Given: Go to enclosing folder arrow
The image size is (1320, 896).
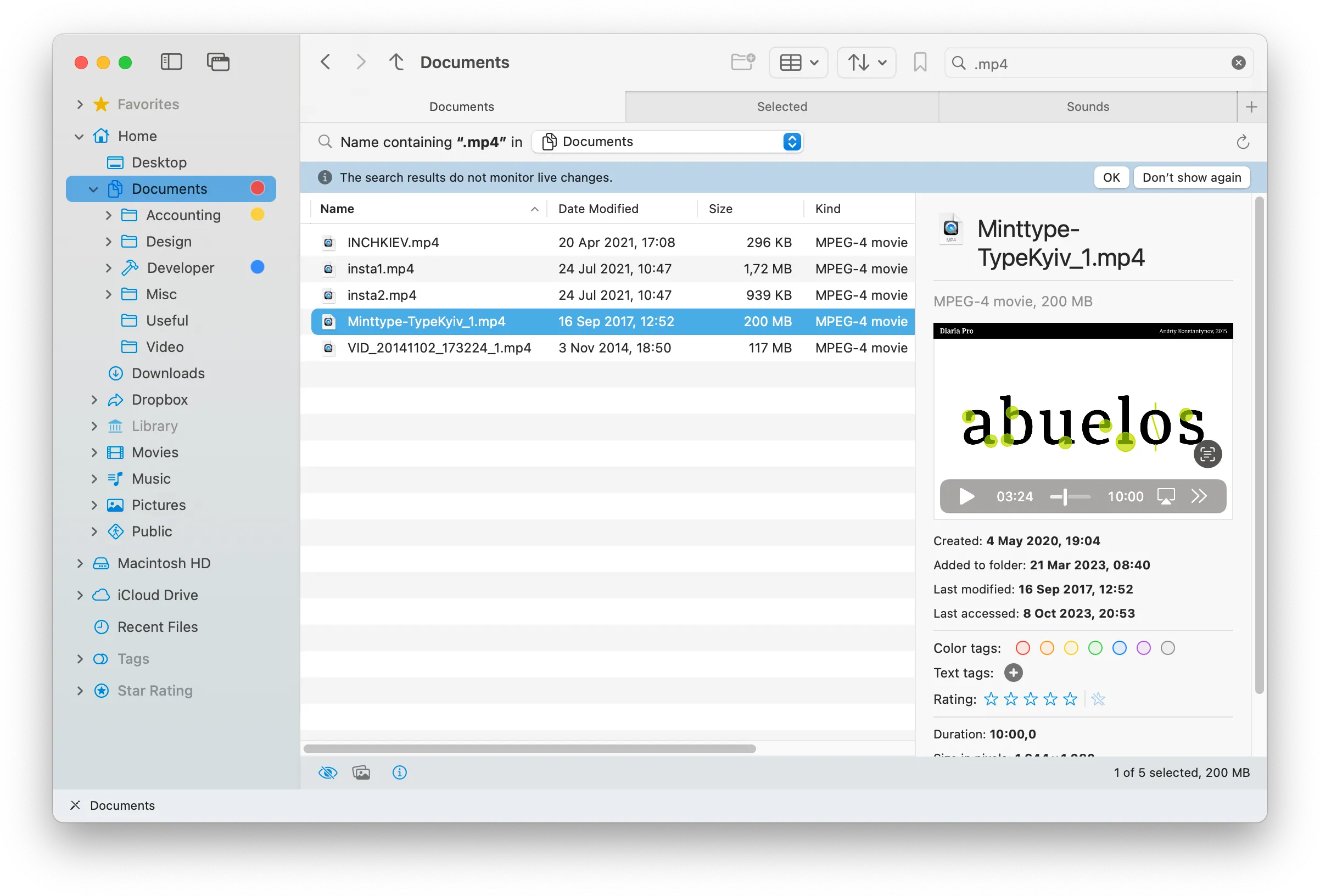Looking at the screenshot, I should [396, 62].
